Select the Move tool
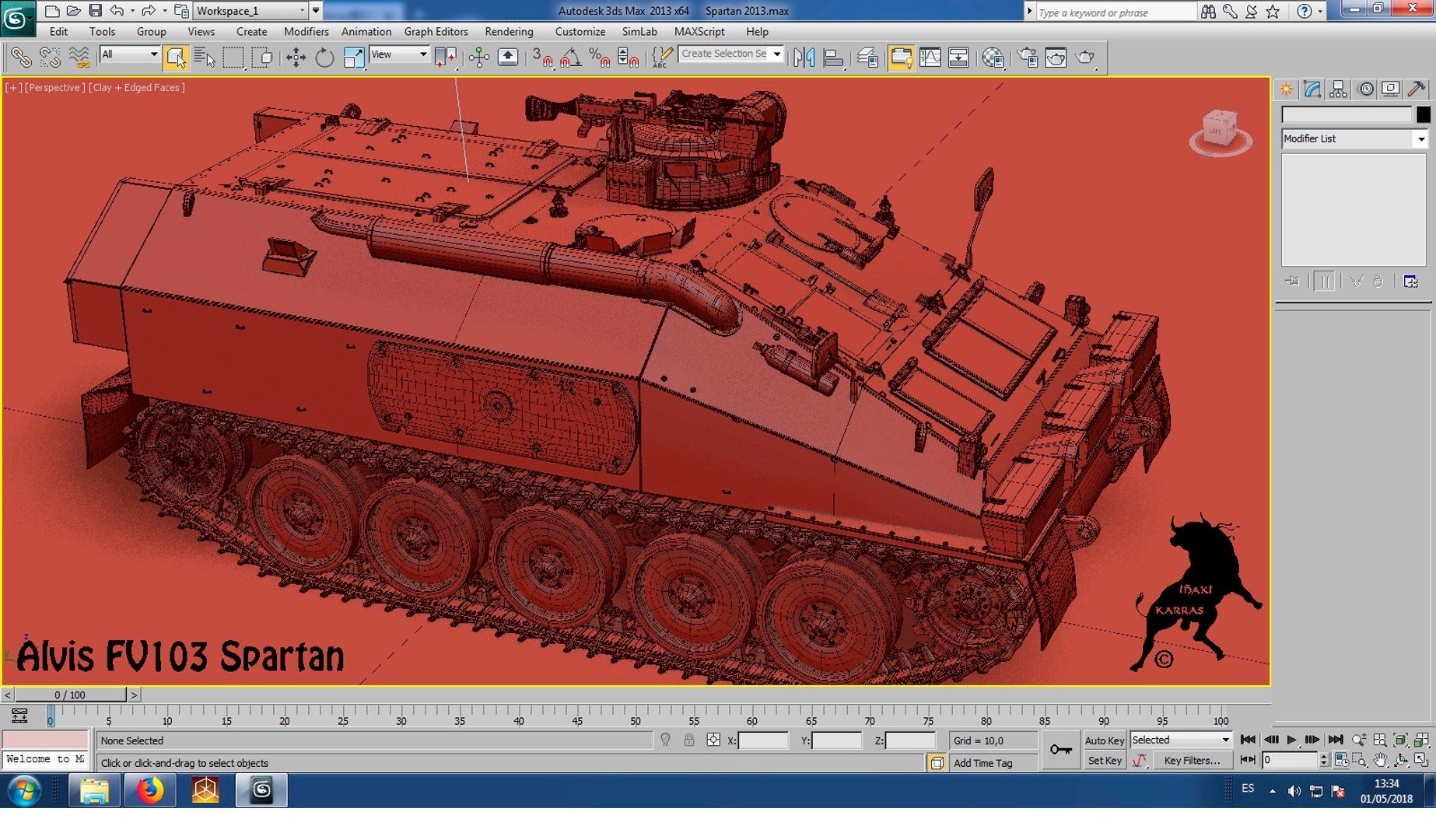The image size is (1436, 840). click(x=296, y=58)
